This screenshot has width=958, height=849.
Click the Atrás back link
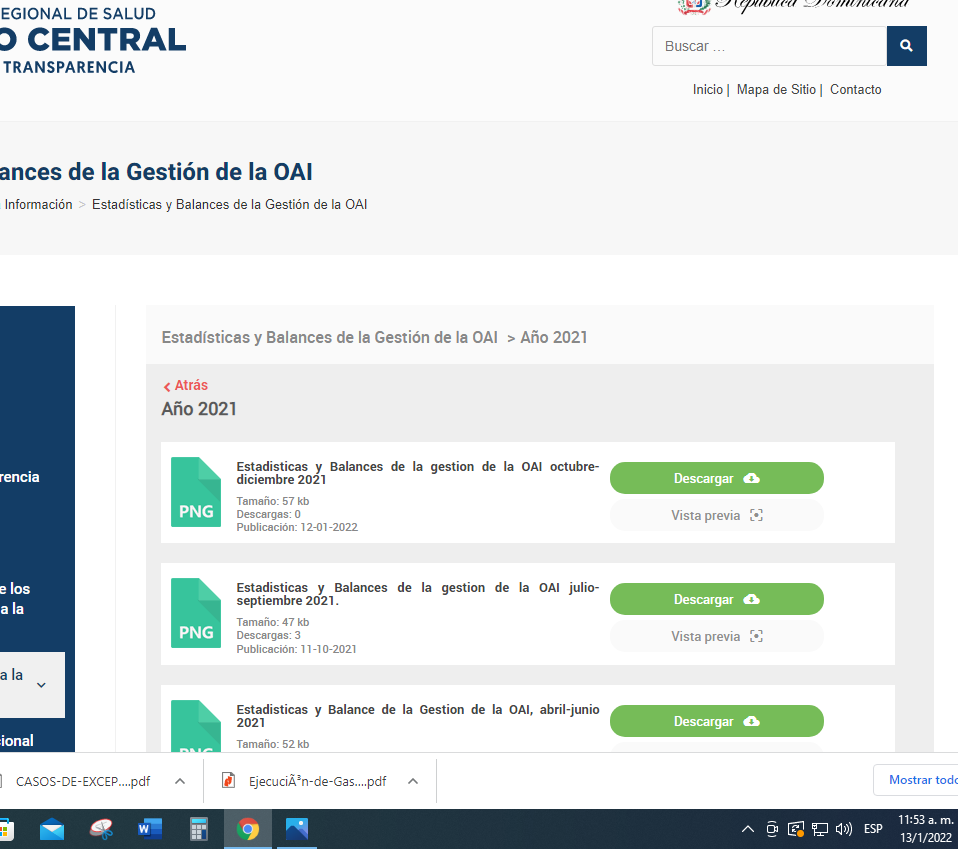click(186, 385)
